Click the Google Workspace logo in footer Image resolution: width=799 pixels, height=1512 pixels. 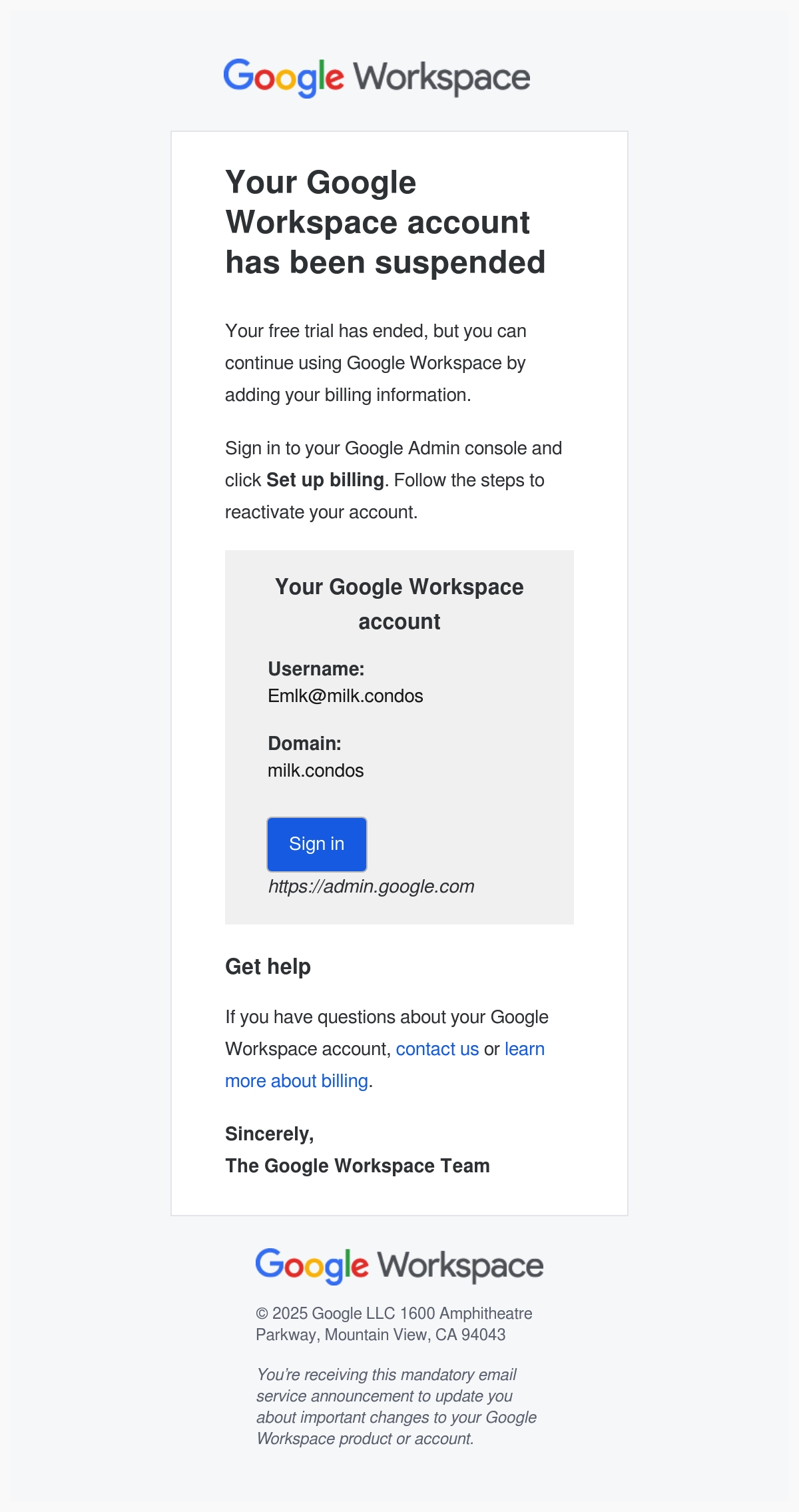[400, 1266]
